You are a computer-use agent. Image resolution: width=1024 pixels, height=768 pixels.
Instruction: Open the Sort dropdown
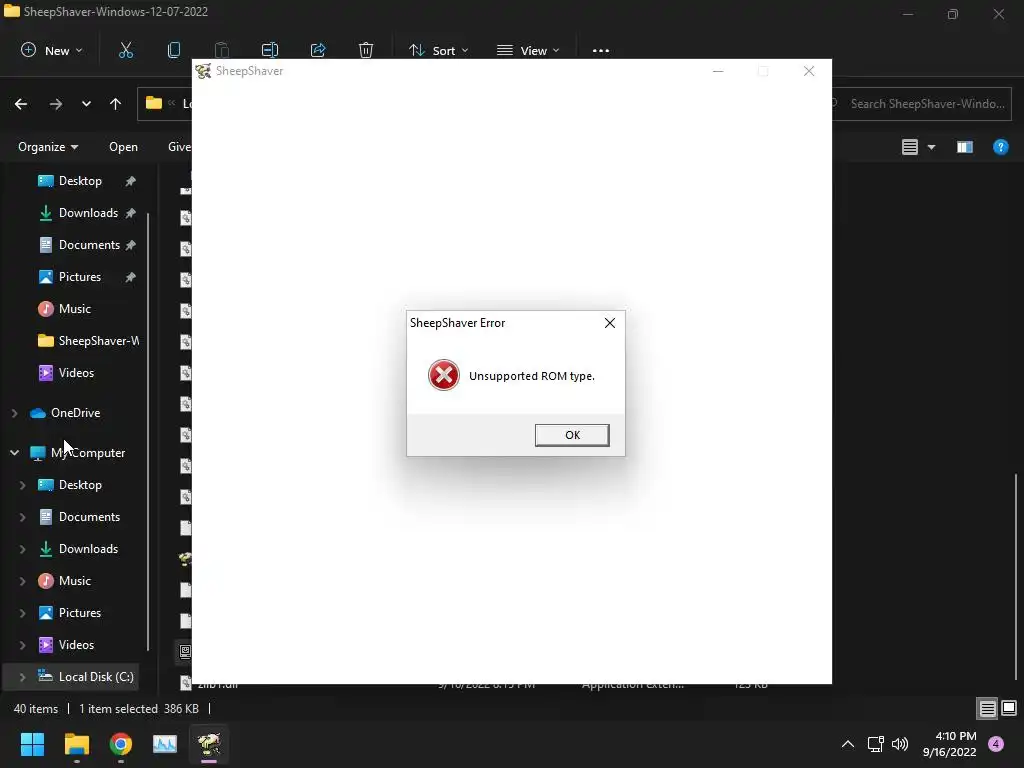pyautogui.click(x=438, y=50)
